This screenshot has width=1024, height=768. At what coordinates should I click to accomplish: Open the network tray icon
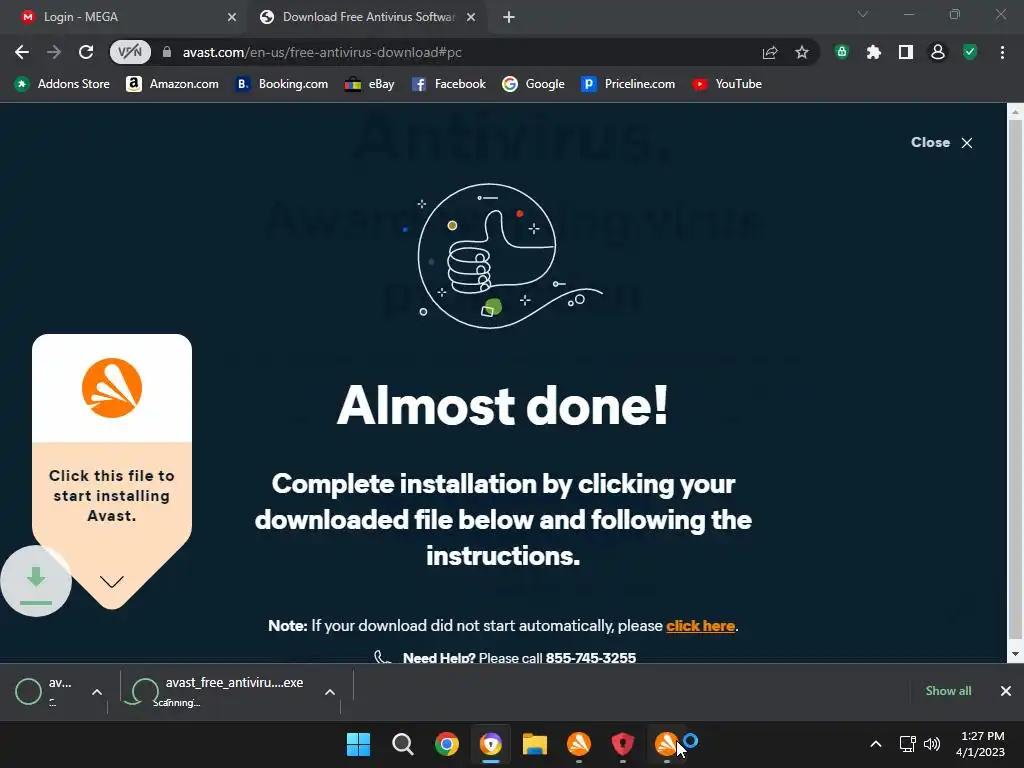point(907,744)
